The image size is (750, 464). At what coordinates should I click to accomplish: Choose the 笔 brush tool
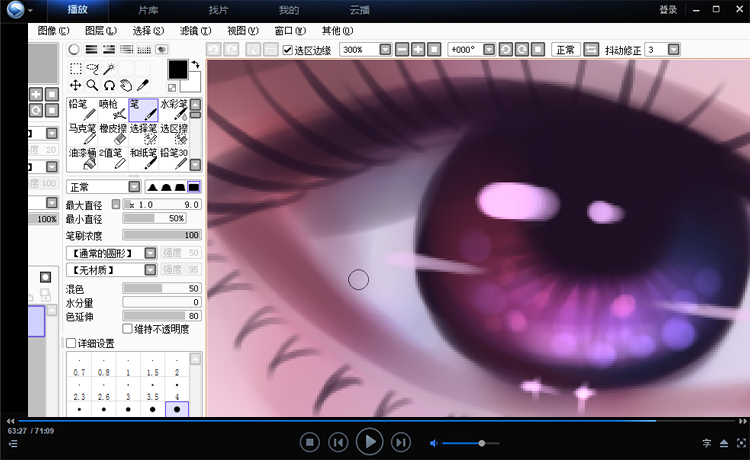143,110
